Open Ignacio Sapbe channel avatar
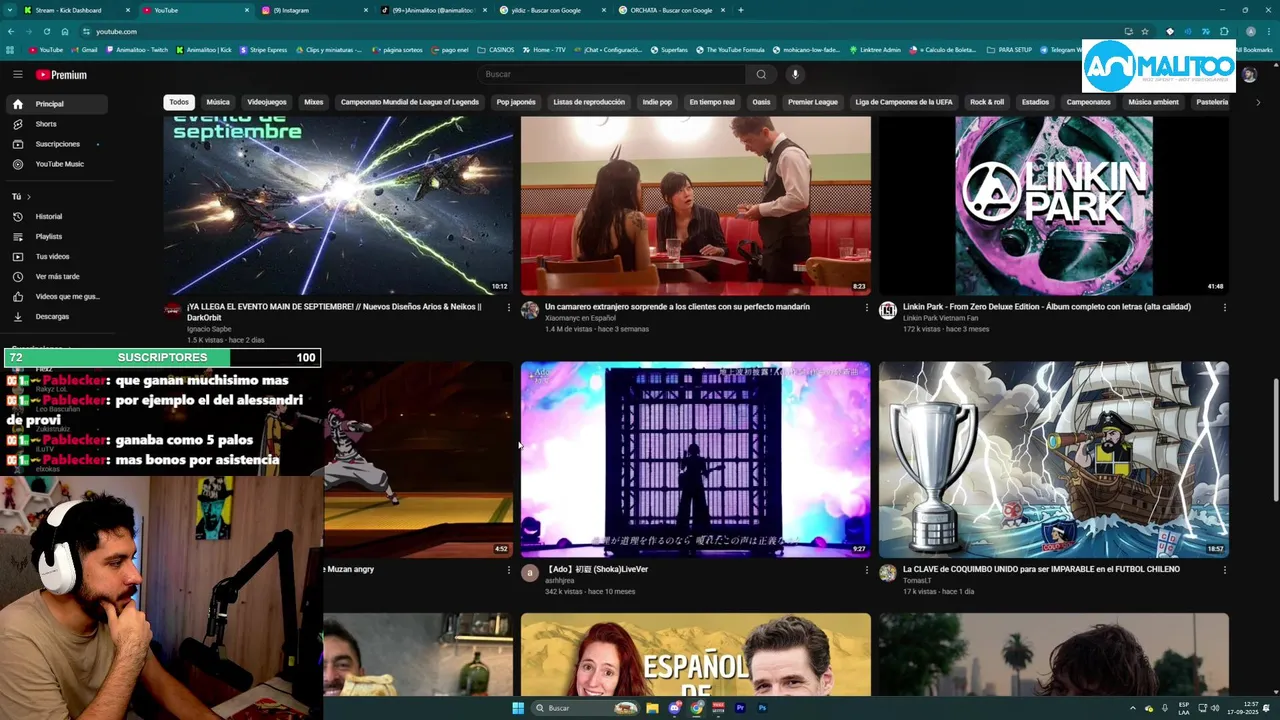The image size is (1280, 720). 173,310
